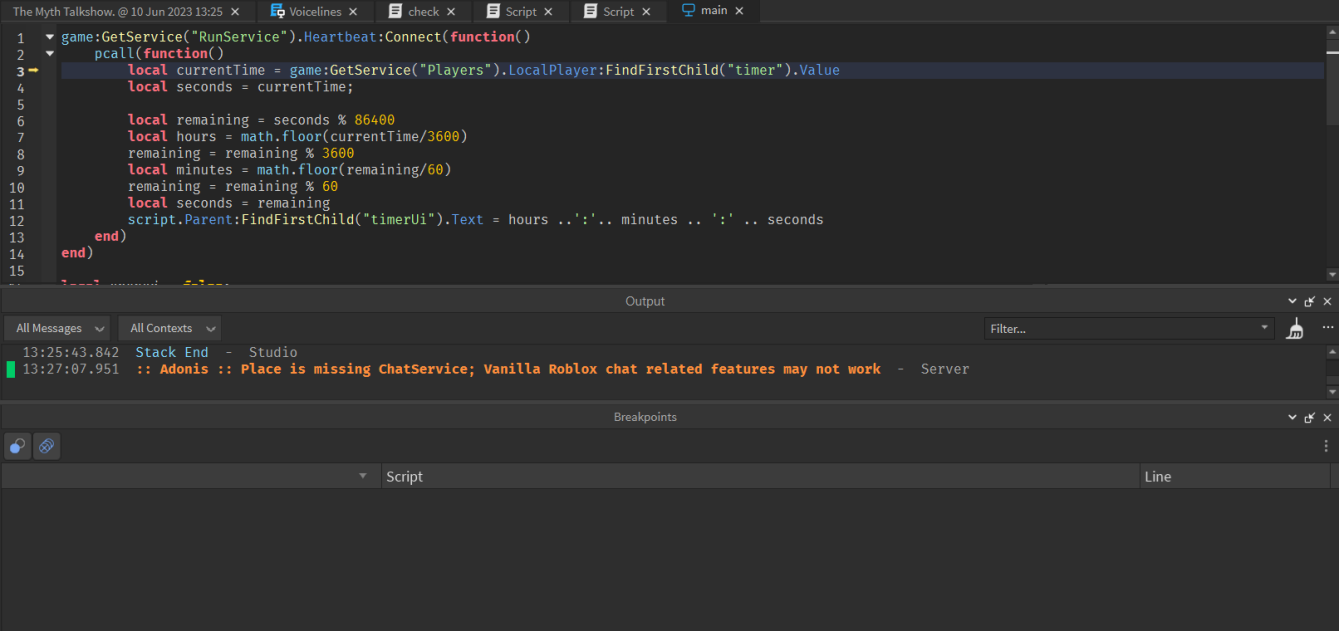The image size is (1339, 631).
Task: Open the All Contexts dropdown
Action: [x=169, y=328]
